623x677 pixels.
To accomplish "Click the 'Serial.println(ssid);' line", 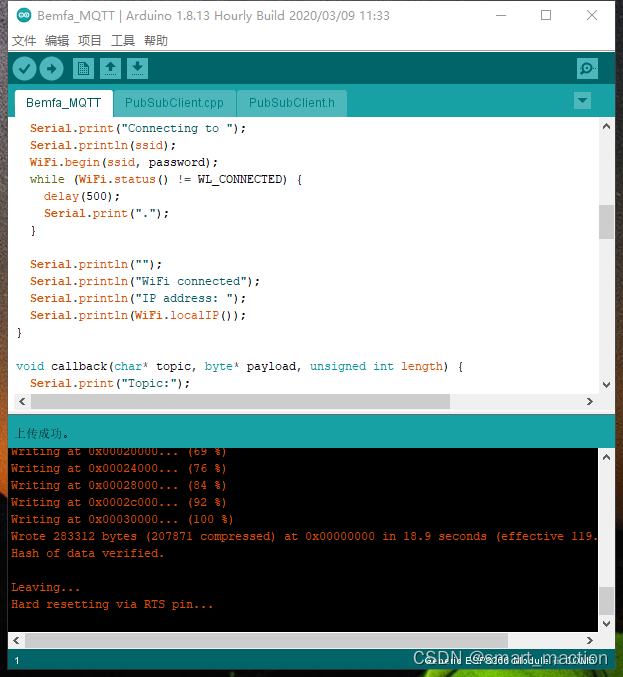I will click(103, 146).
